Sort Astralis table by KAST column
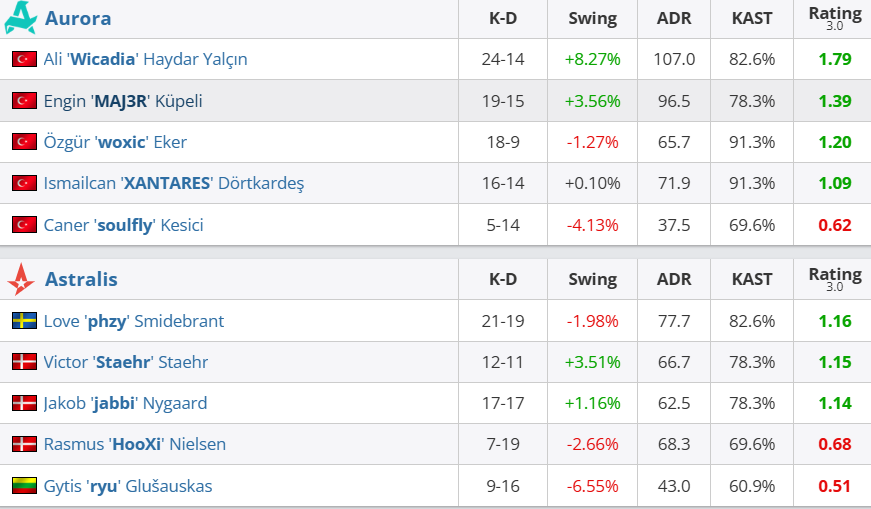871x509 pixels. click(x=752, y=279)
